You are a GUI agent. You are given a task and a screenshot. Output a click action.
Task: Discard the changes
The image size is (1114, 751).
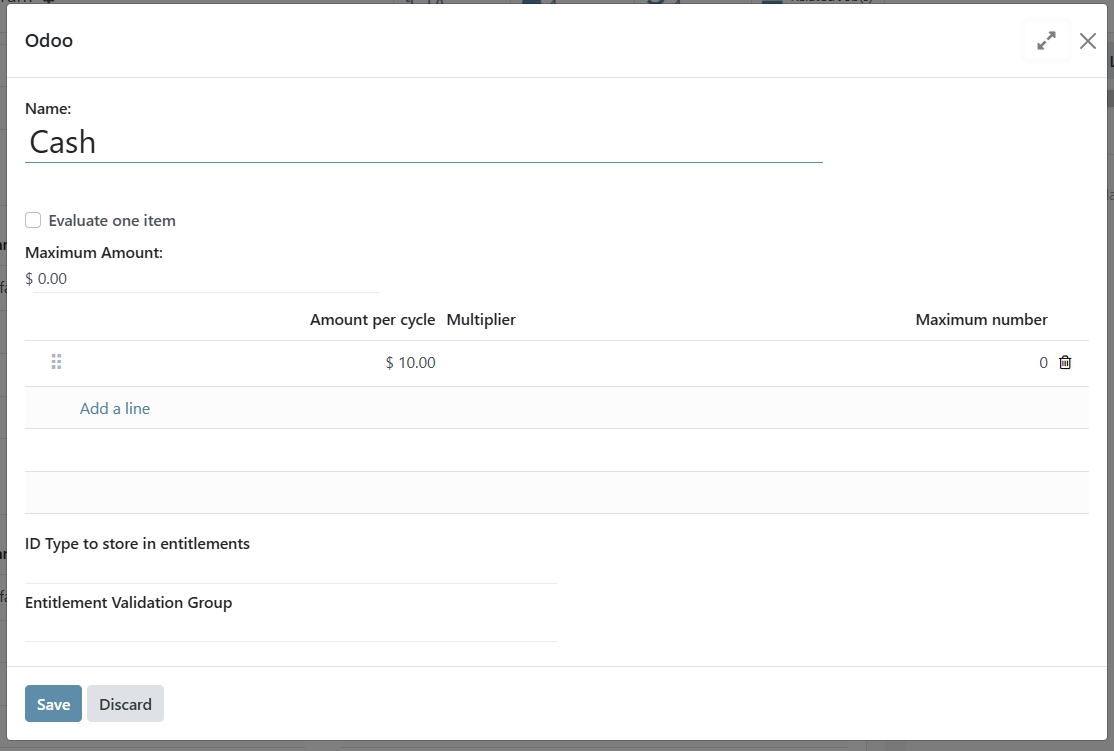click(x=125, y=703)
